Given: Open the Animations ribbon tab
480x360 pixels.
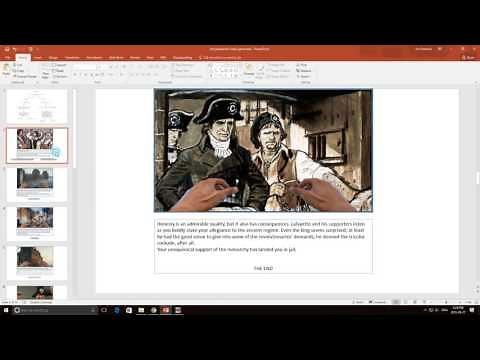Looking at the screenshot, I should pyautogui.click(x=94, y=57).
